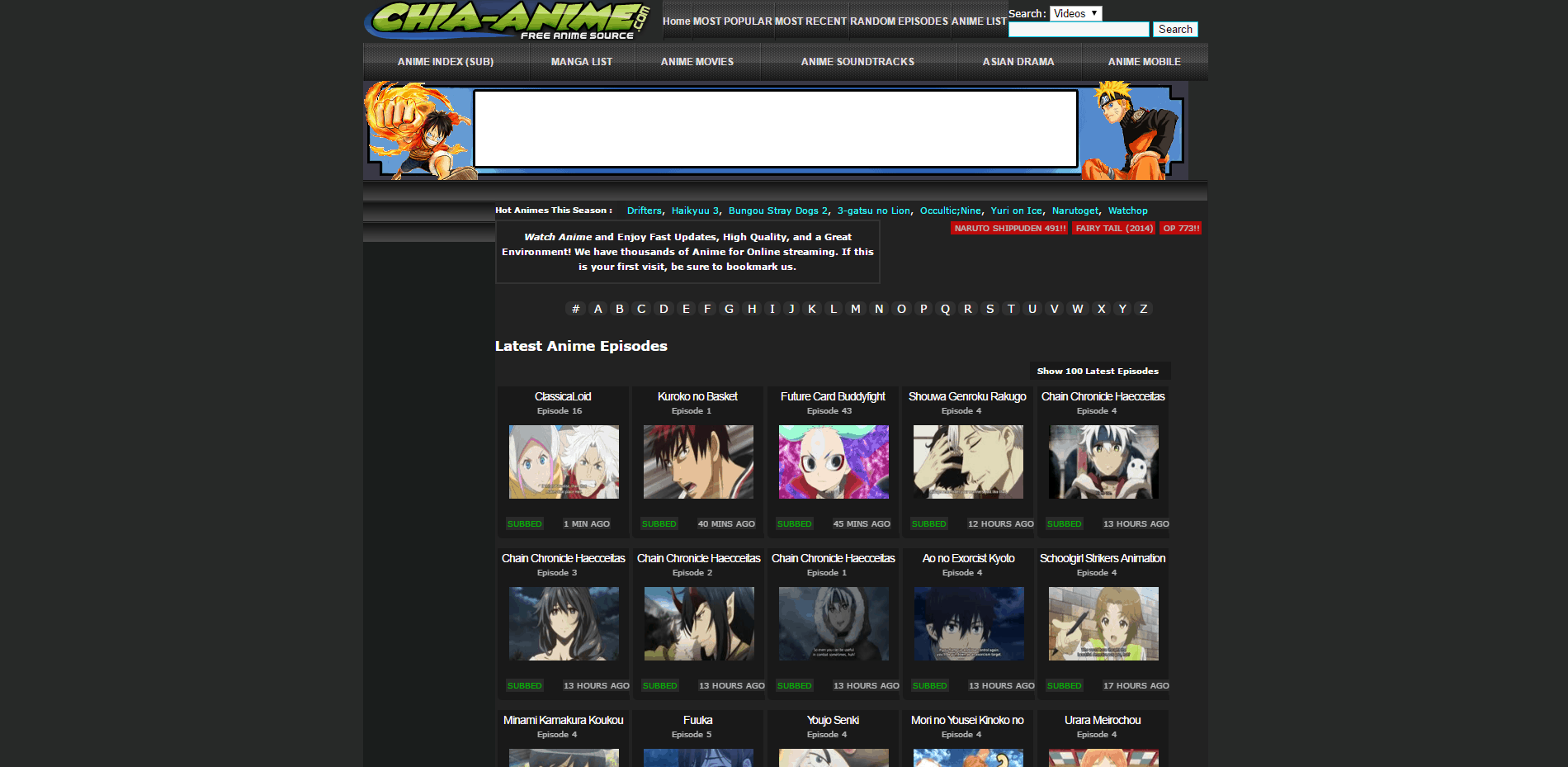
Task: Click the search text input field
Action: click(1078, 30)
